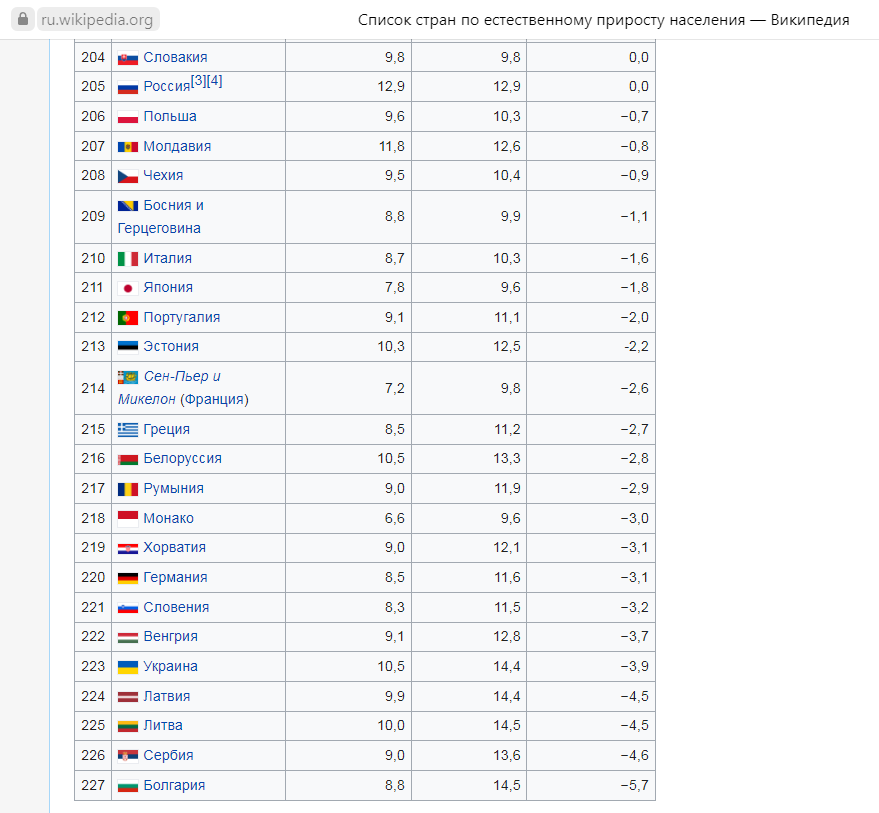Image resolution: width=879 pixels, height=813 pixels.
Task: Click the 13,3 value in Белоруссия row
Action: click(x=507, y=458)
